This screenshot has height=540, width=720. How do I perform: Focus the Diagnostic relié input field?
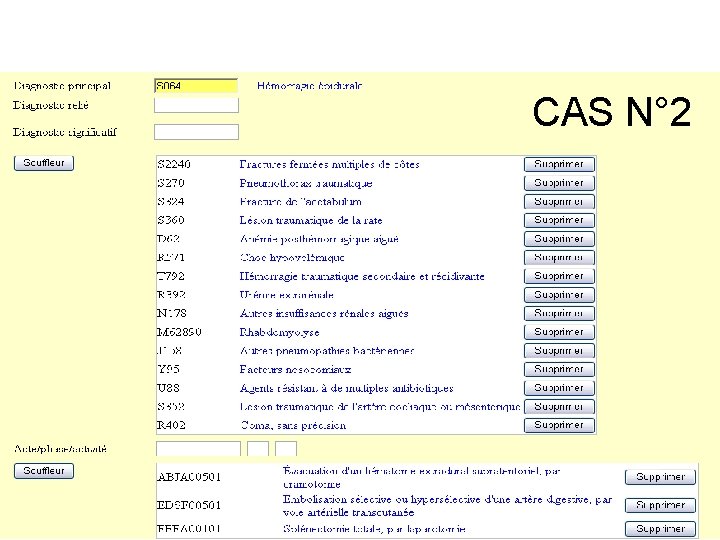click(196, 105)
